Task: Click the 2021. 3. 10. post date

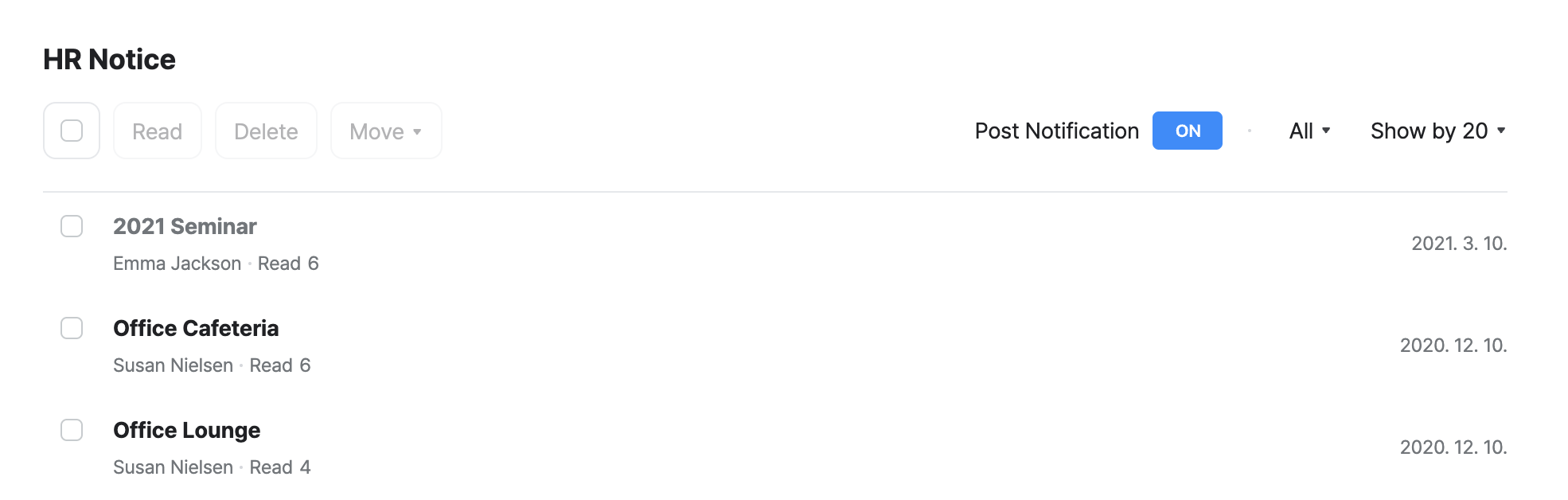Action: point(1459,244)
